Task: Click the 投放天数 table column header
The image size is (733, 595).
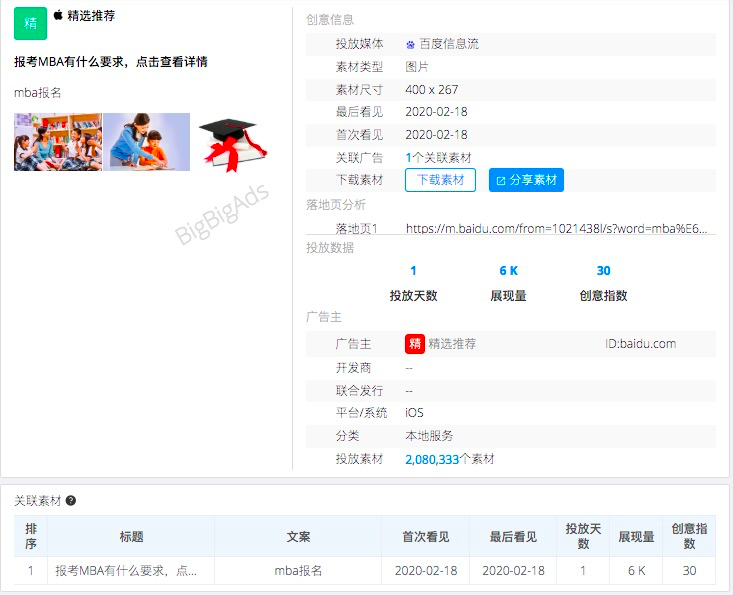Action: tap(583, 536)
